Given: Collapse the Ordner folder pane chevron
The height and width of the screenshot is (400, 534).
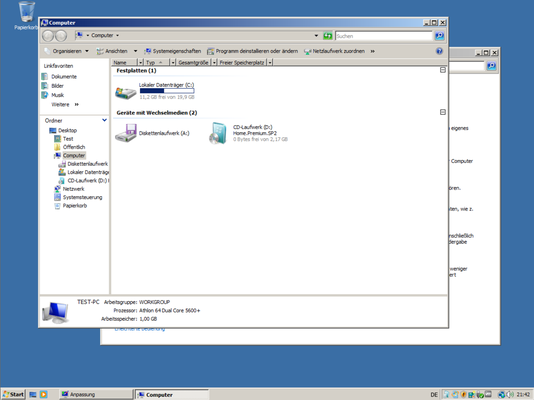Looking at the screenshot, I should pyautogui.click(x=104, y=120).
